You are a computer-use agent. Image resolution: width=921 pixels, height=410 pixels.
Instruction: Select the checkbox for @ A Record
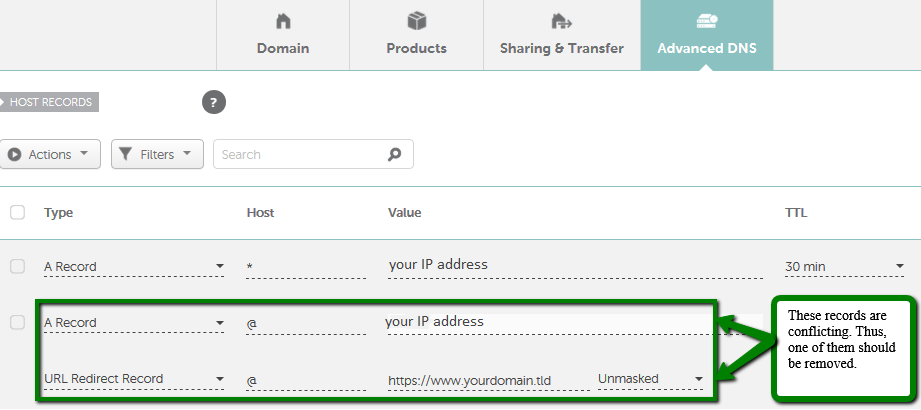point(17,322)
